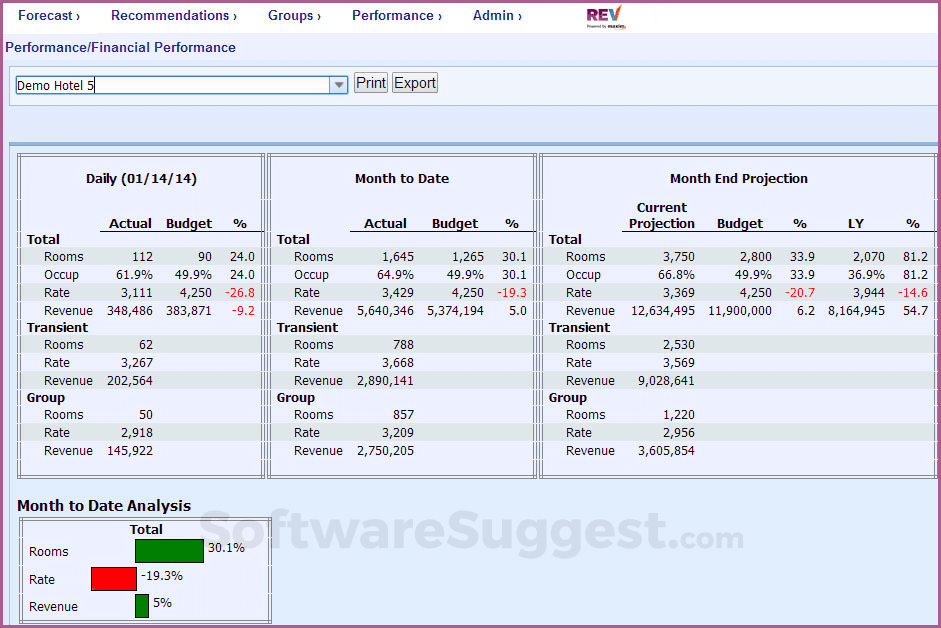Open the Admin menu

click(497, 16)
